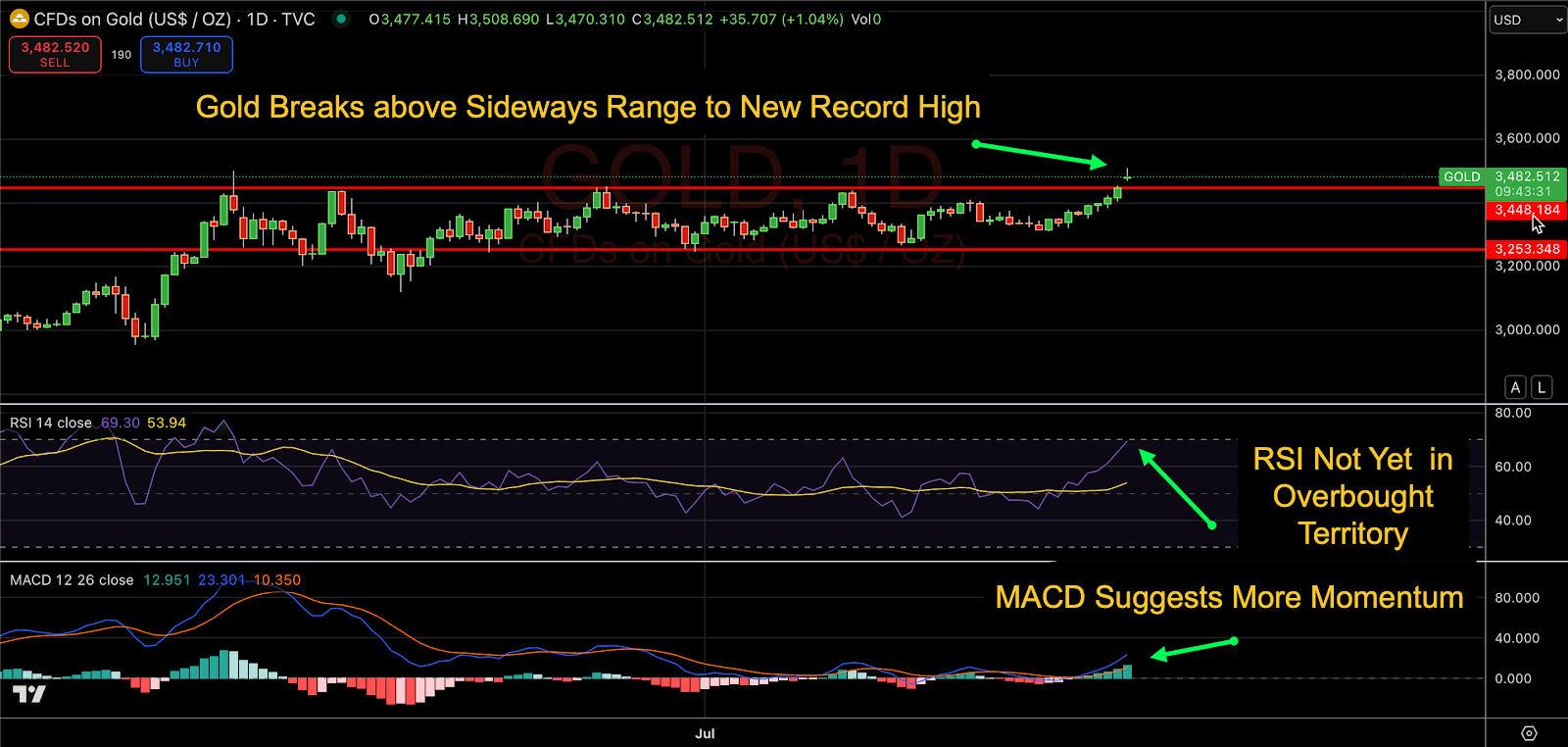Viewport: 1568px width, 747px height.
Task: Toggle log scale L button
Action: click(1542, 387)
